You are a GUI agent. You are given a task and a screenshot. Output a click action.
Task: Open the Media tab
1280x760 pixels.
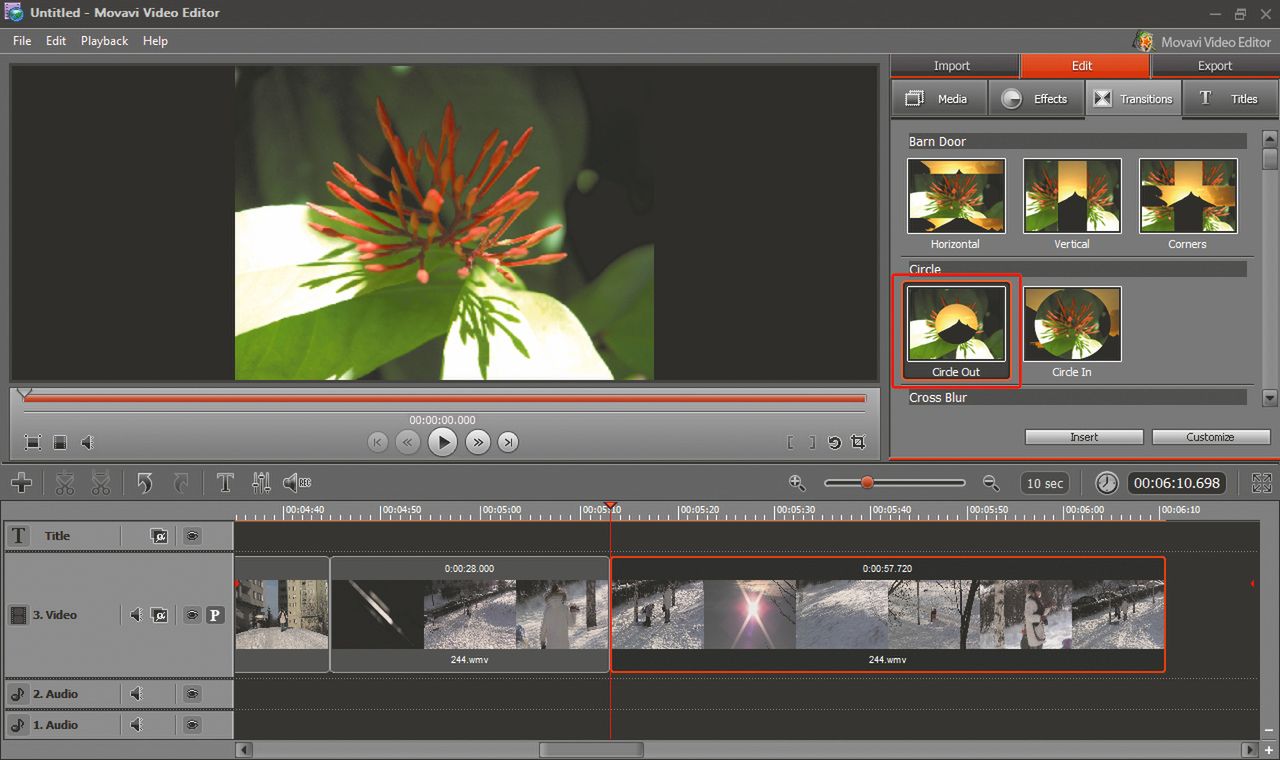[x=938, y=99]
